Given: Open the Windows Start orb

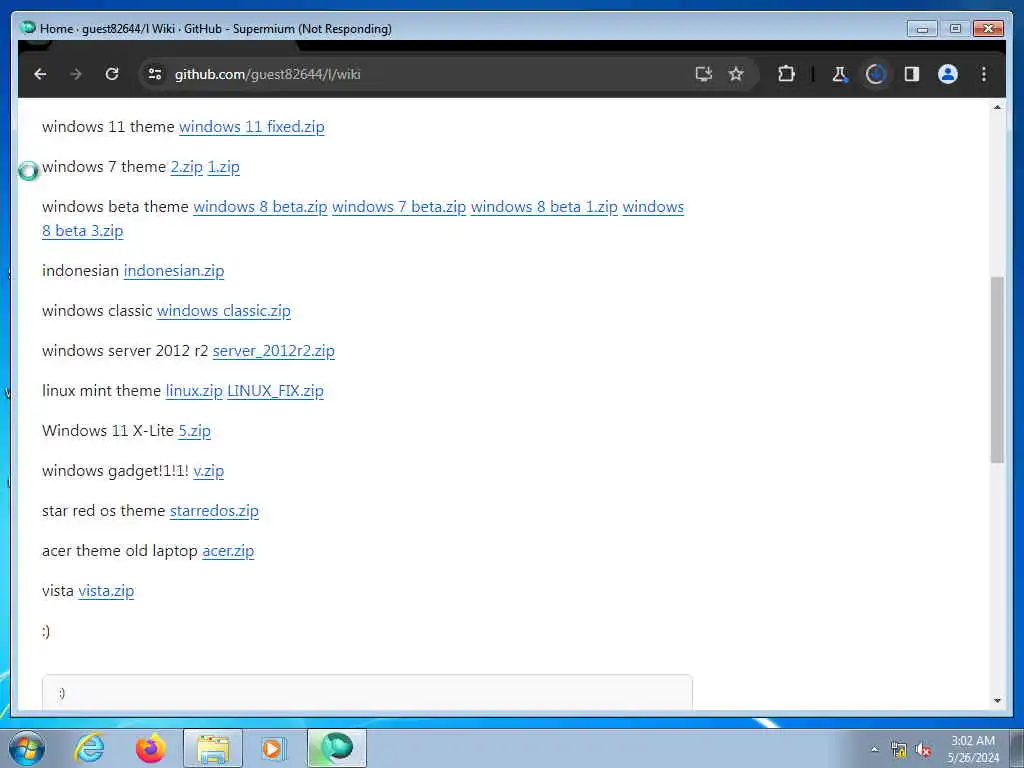Looking at the screenshot, I should (27, 748).
